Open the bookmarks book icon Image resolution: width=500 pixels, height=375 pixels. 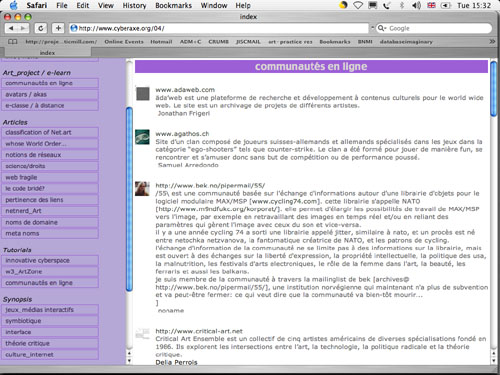tap(13, 42)
